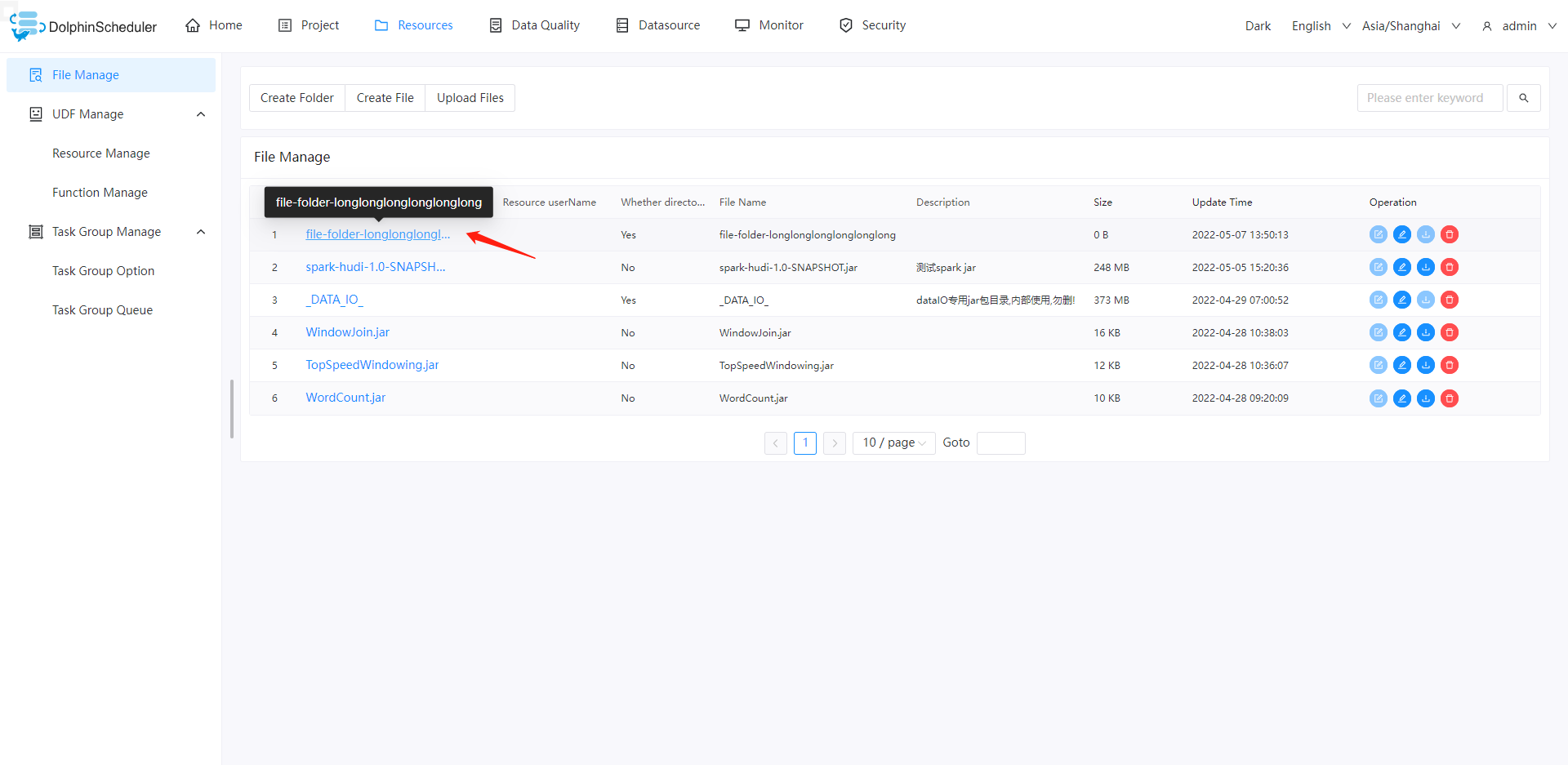Open the 10 / page size dropdown
Screen dimensions: 1568x765
(x=893, y=443)
